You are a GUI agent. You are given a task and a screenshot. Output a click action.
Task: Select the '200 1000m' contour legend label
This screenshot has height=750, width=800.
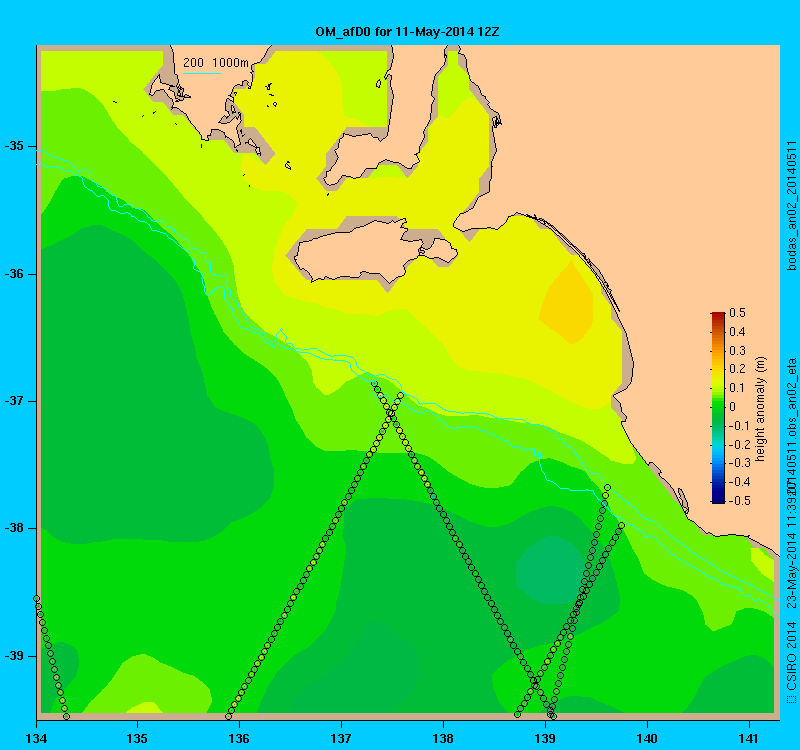click(x=216, y=62)
